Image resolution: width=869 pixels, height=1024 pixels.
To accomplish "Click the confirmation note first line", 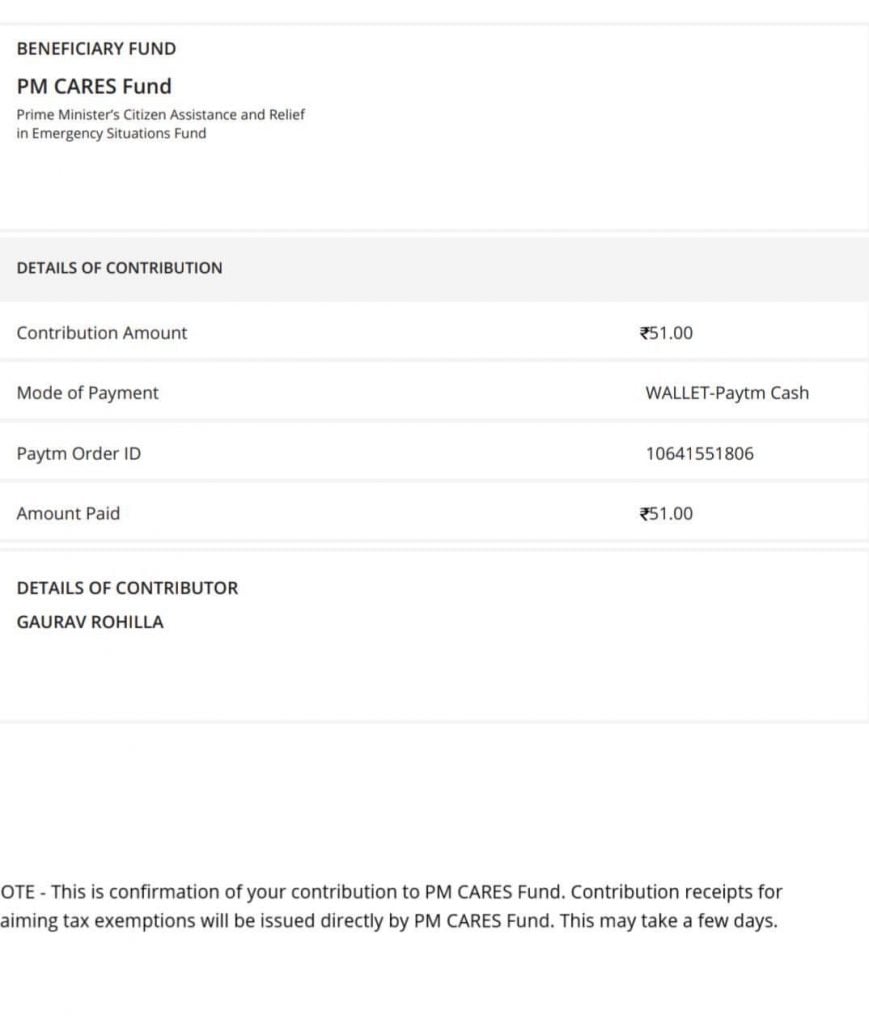I will coord(391,892).
